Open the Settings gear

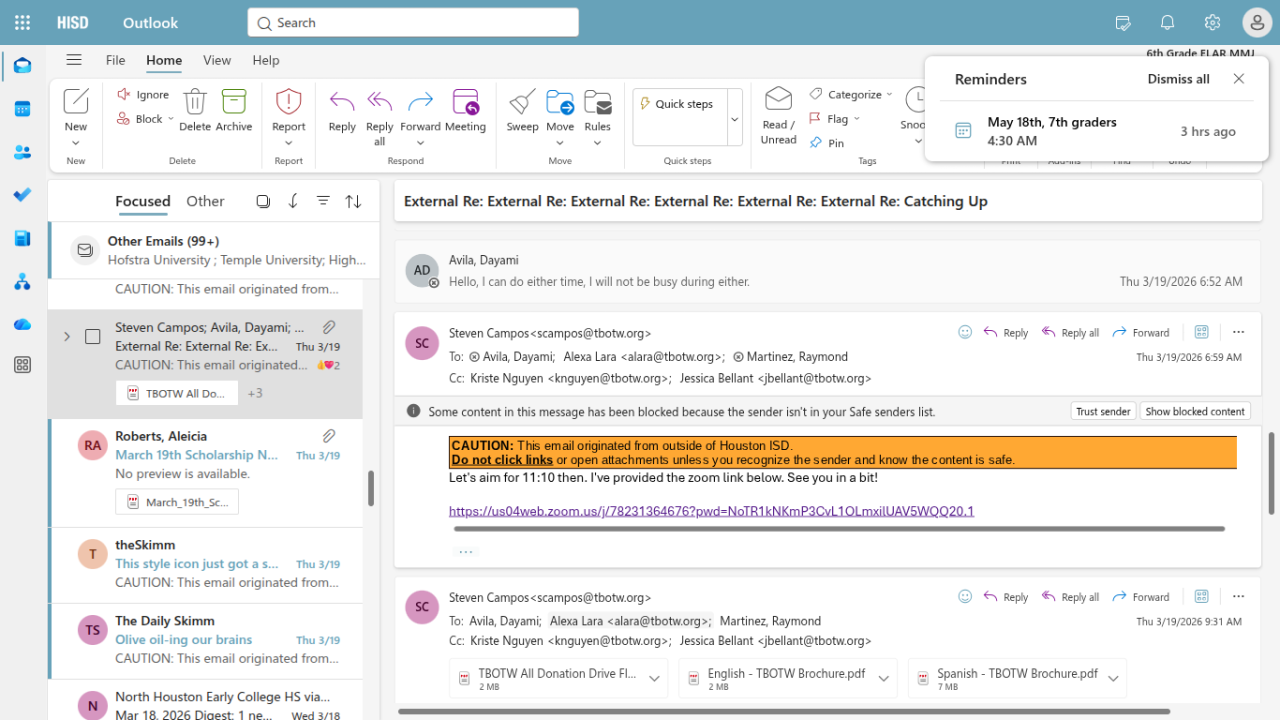[1212, 22]
